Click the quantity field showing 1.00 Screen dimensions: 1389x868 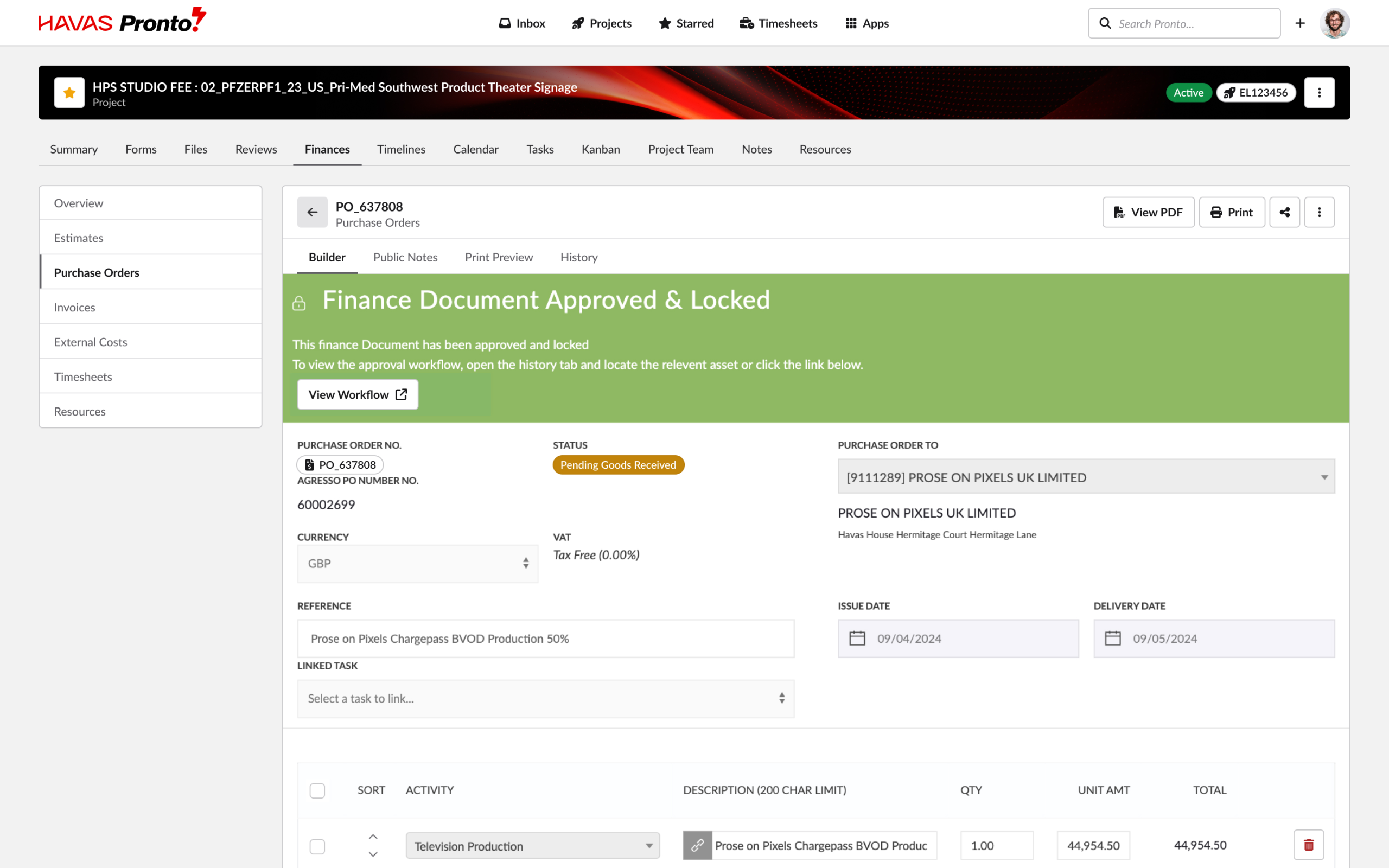(x=997, y=846)
